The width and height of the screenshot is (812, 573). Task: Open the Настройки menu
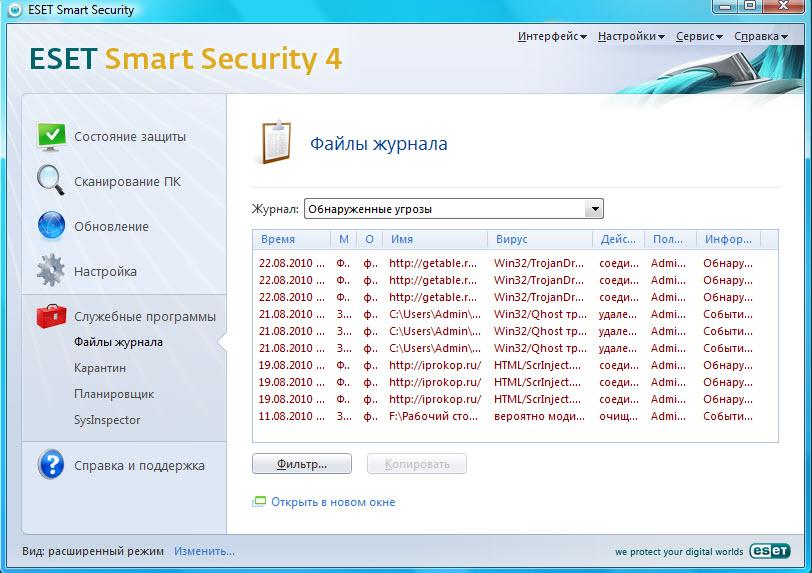(631, 36)
